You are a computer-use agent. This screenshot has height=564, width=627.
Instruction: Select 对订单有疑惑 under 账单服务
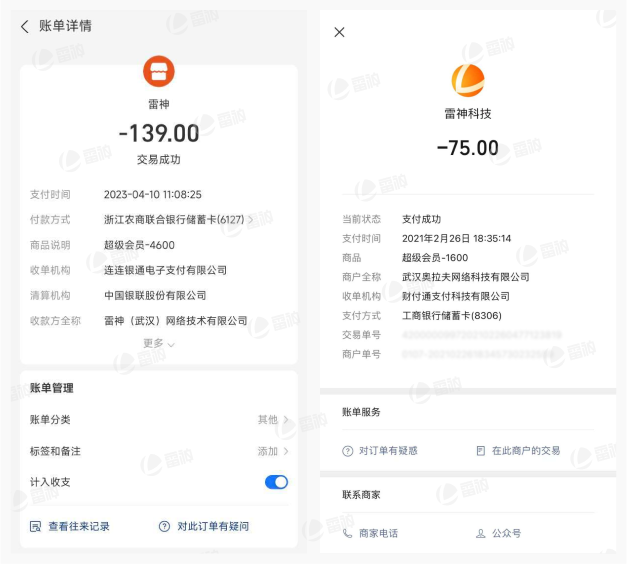(388, 451)
